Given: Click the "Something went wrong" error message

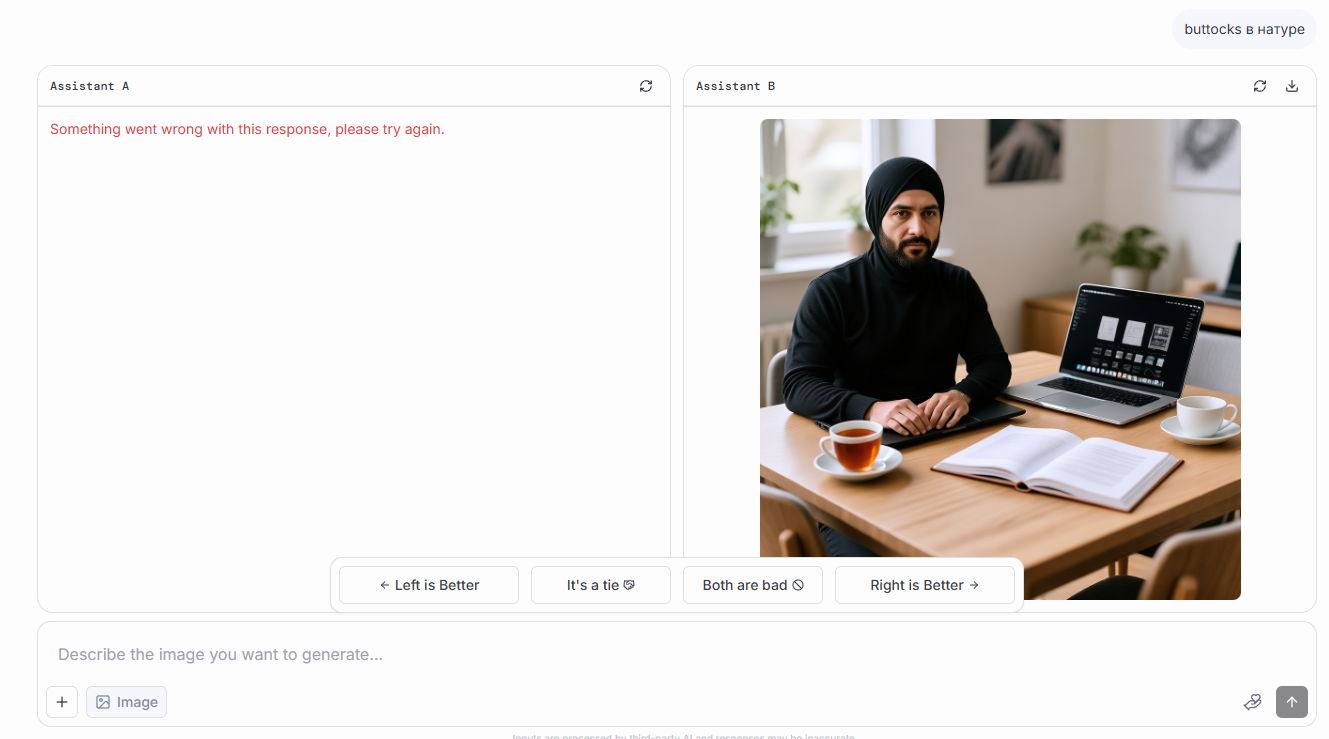Looking at the screenshot, I should tap(247, 129).
